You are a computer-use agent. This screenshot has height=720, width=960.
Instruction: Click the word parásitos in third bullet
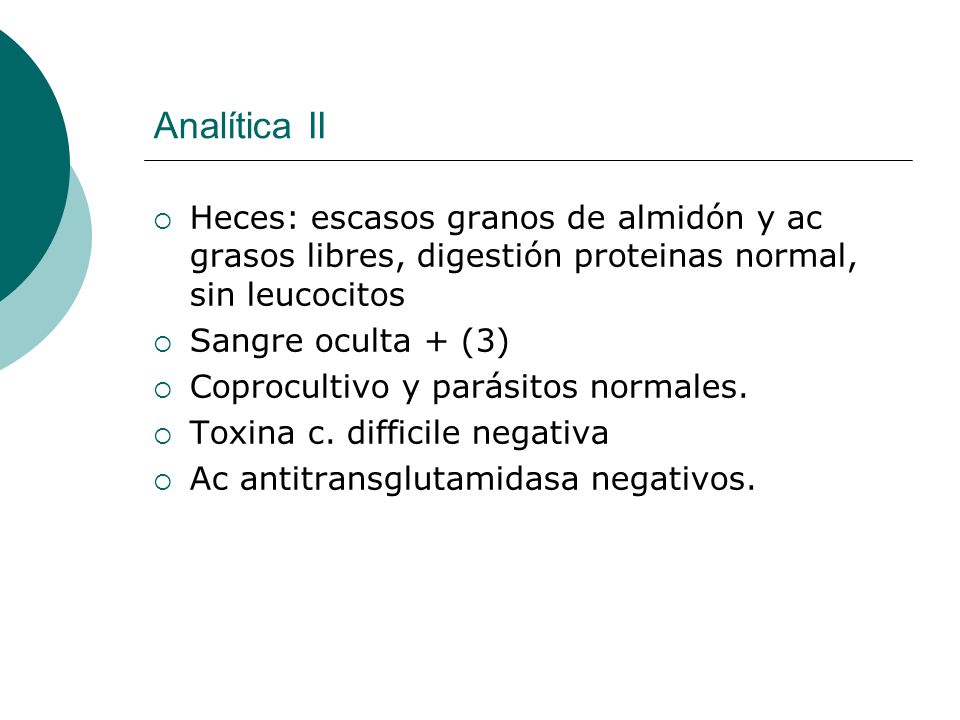[505, 388]
